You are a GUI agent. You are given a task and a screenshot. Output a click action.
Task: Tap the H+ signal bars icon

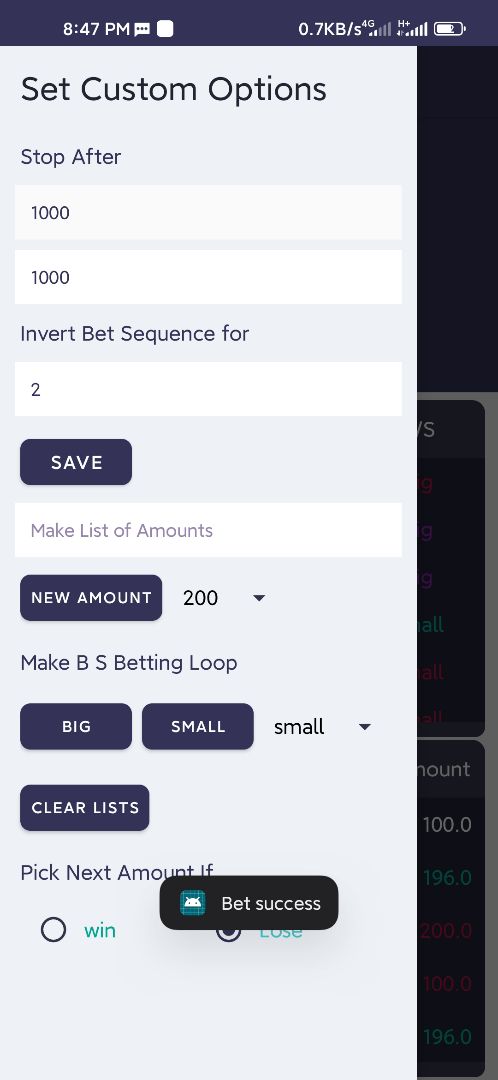(413, 28)
